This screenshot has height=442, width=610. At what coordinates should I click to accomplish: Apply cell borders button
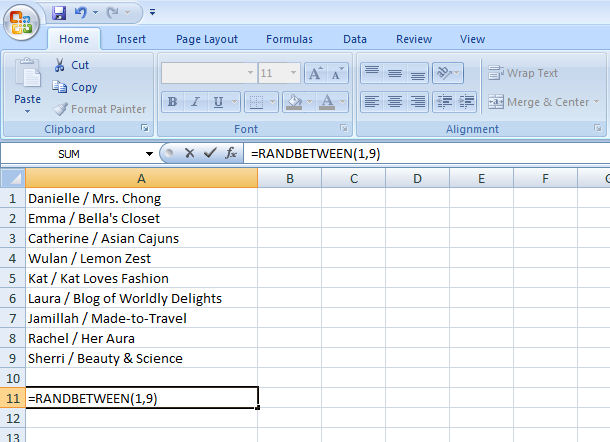(x=256, y=102)
